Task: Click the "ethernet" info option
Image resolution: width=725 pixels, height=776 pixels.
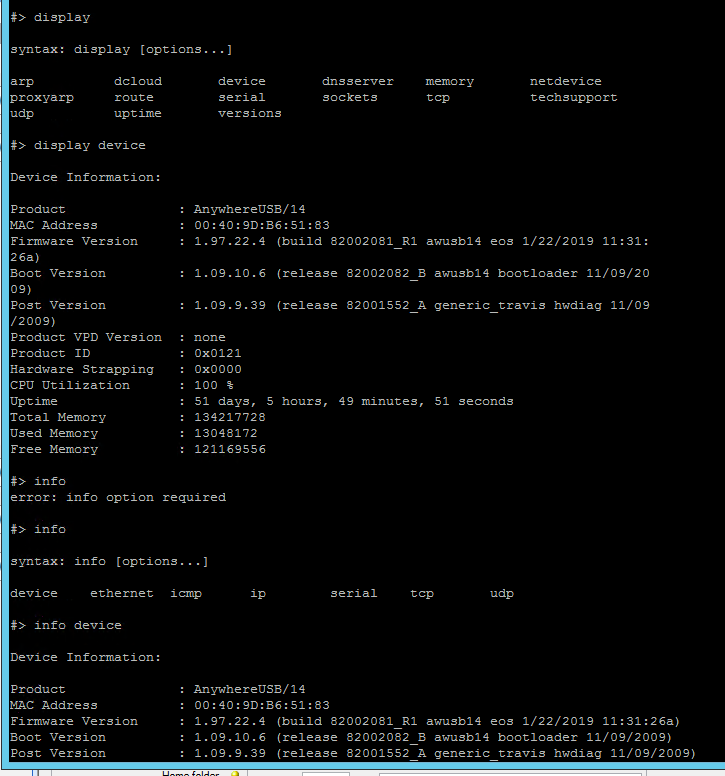Action: [x=122, y=593]
